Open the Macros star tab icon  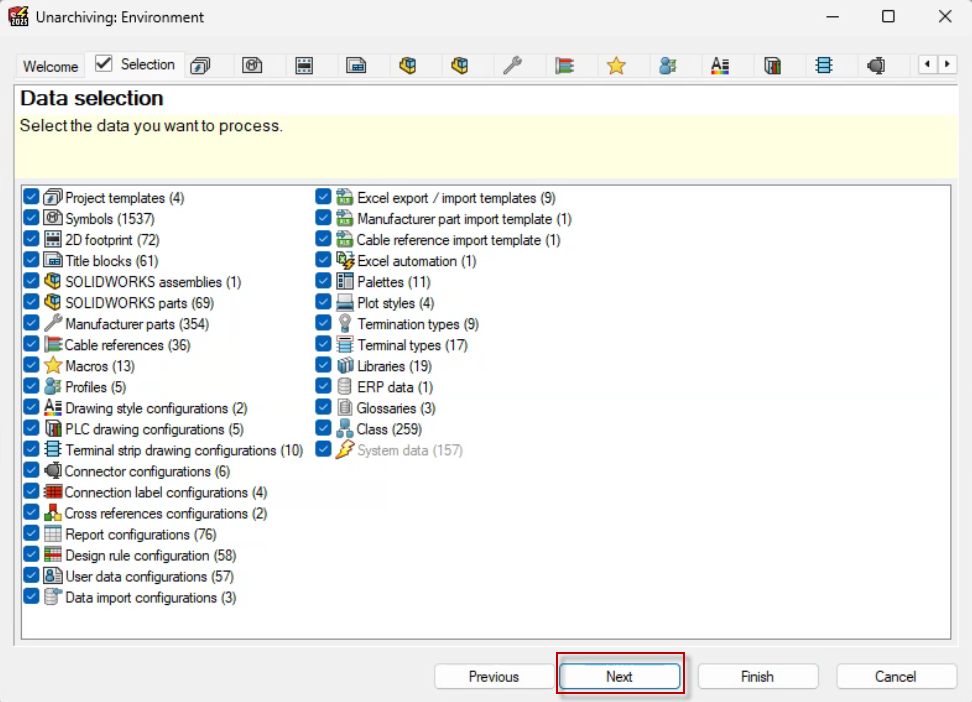pos(616,65)
